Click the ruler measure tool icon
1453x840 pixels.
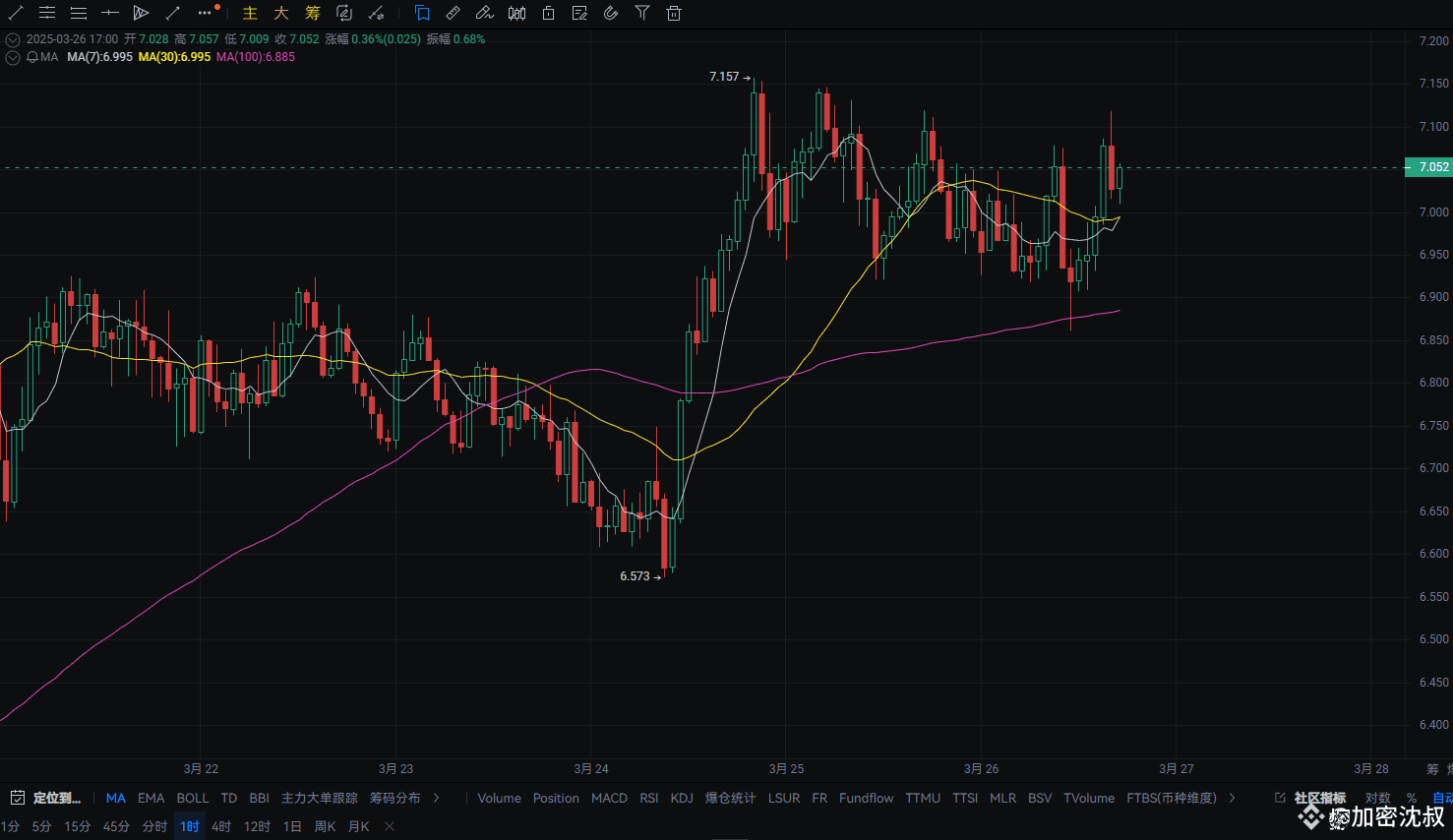[453, 13]
